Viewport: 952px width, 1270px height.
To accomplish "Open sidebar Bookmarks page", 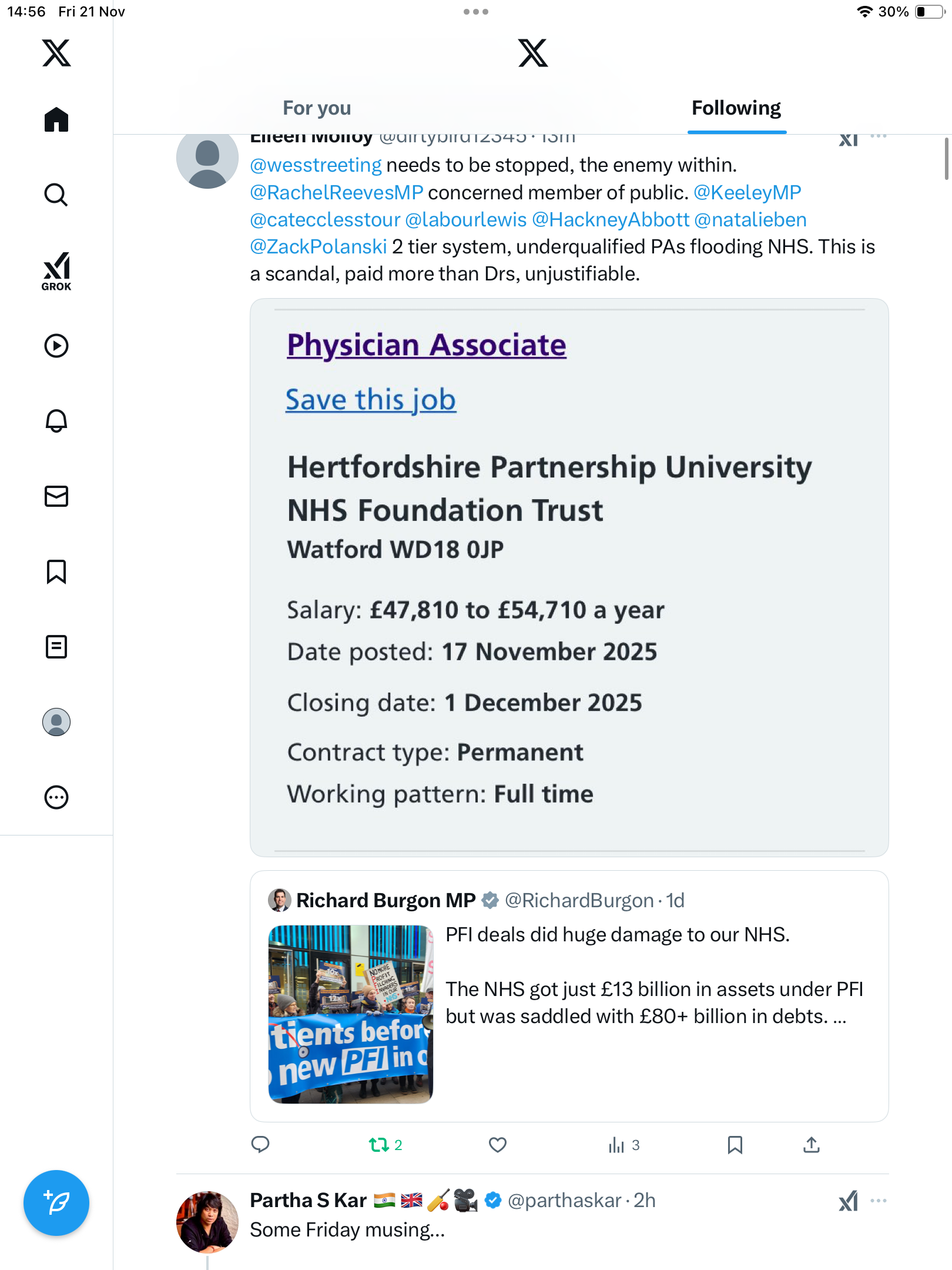I will click(x=56, y=571).
